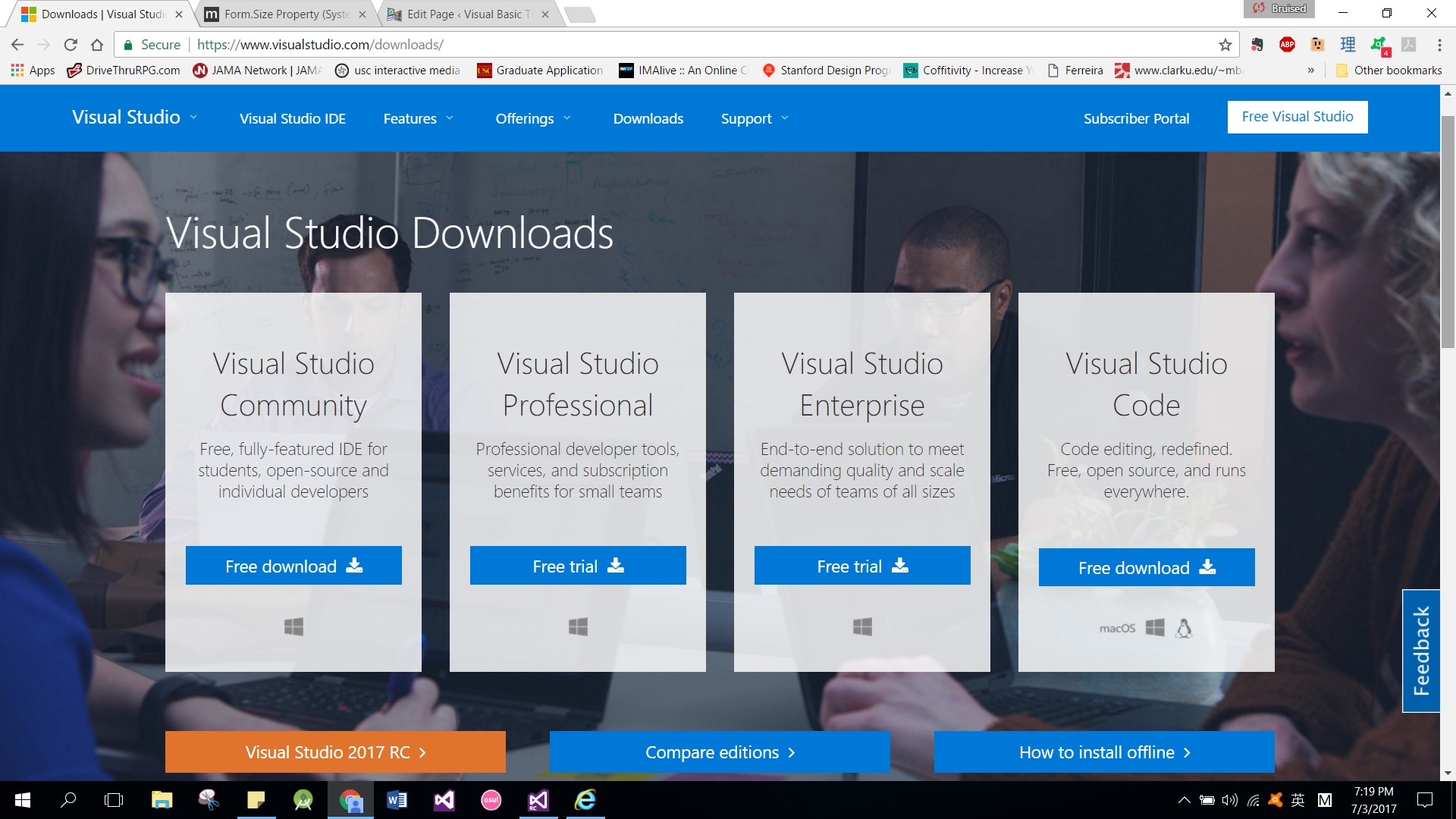The image size is (1456, 819).
Task: Show more bookmarks with the double chevron
Action: pyautogui.click(x=1311, y=71)
